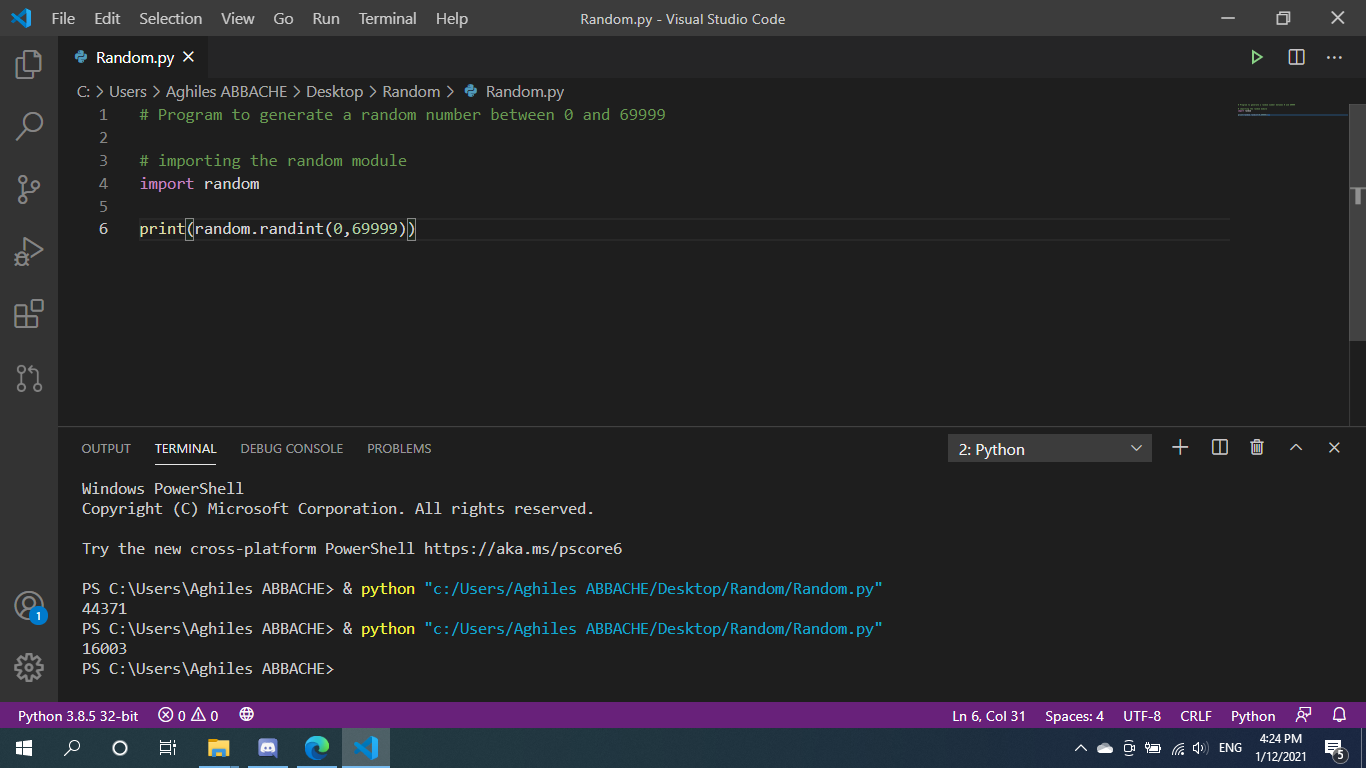Change file encoding via 'UTF-8'
Screen dimensions: 1366x768
tap(1142, 716)
